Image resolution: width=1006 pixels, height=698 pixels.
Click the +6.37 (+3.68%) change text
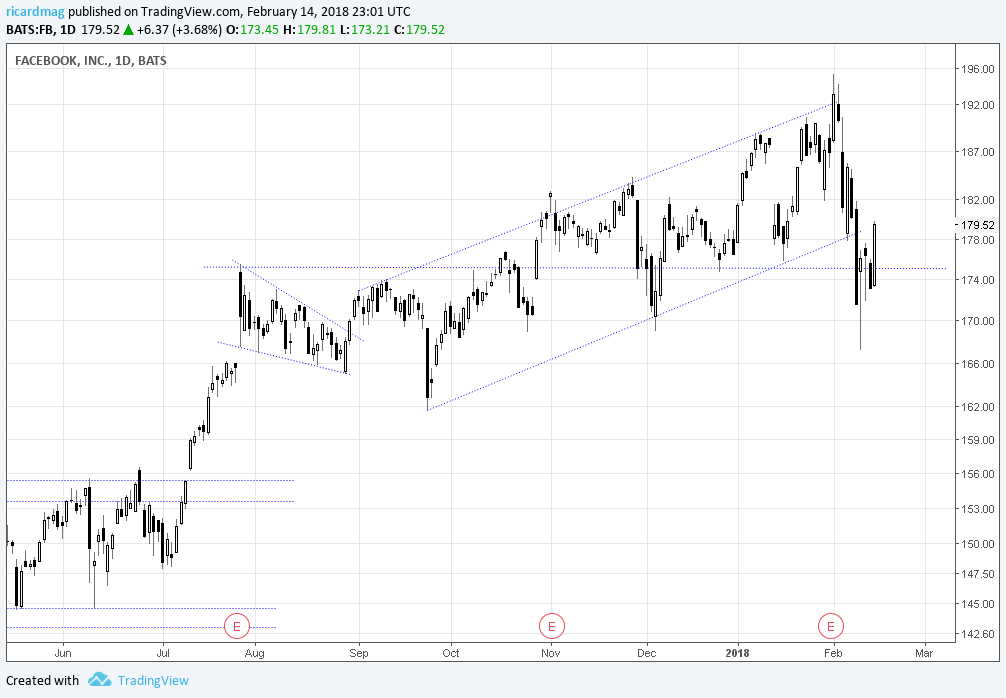coord(179,30)
